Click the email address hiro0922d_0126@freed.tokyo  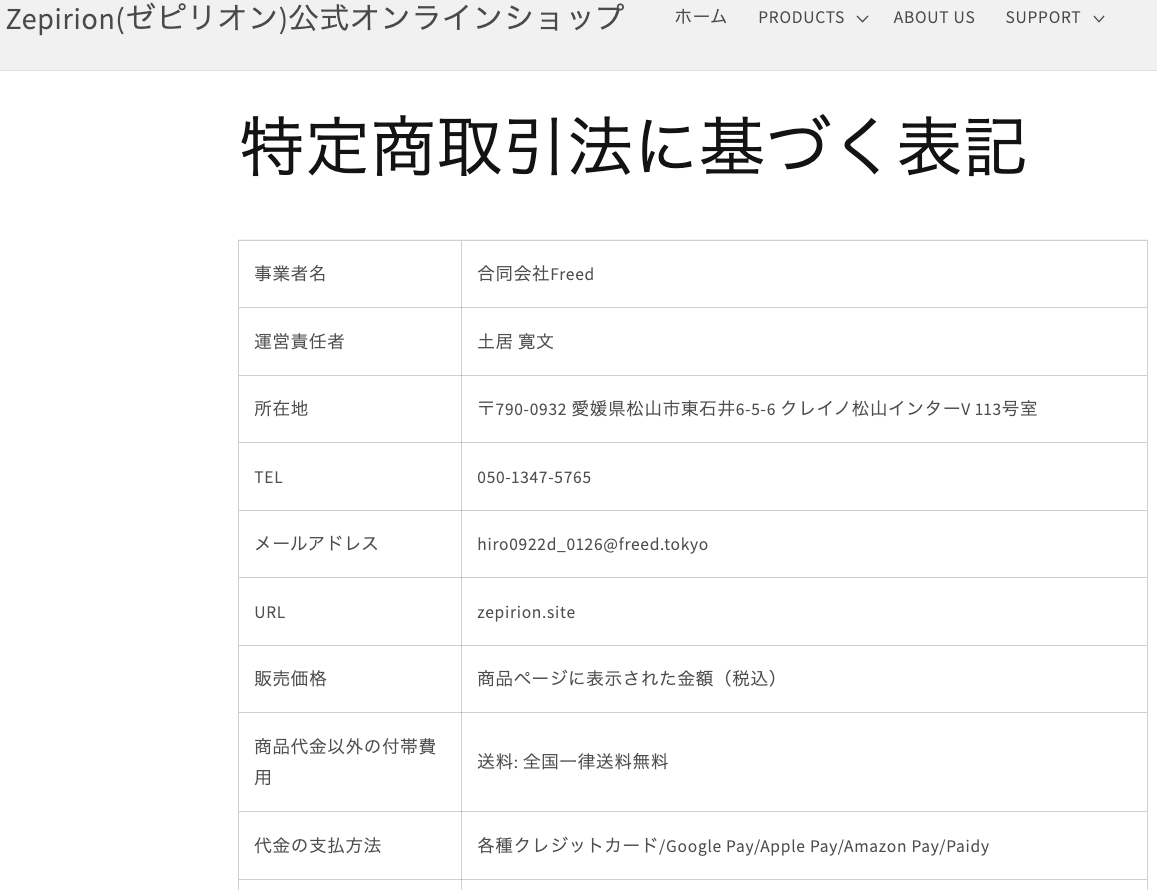[x=592, y=544]
